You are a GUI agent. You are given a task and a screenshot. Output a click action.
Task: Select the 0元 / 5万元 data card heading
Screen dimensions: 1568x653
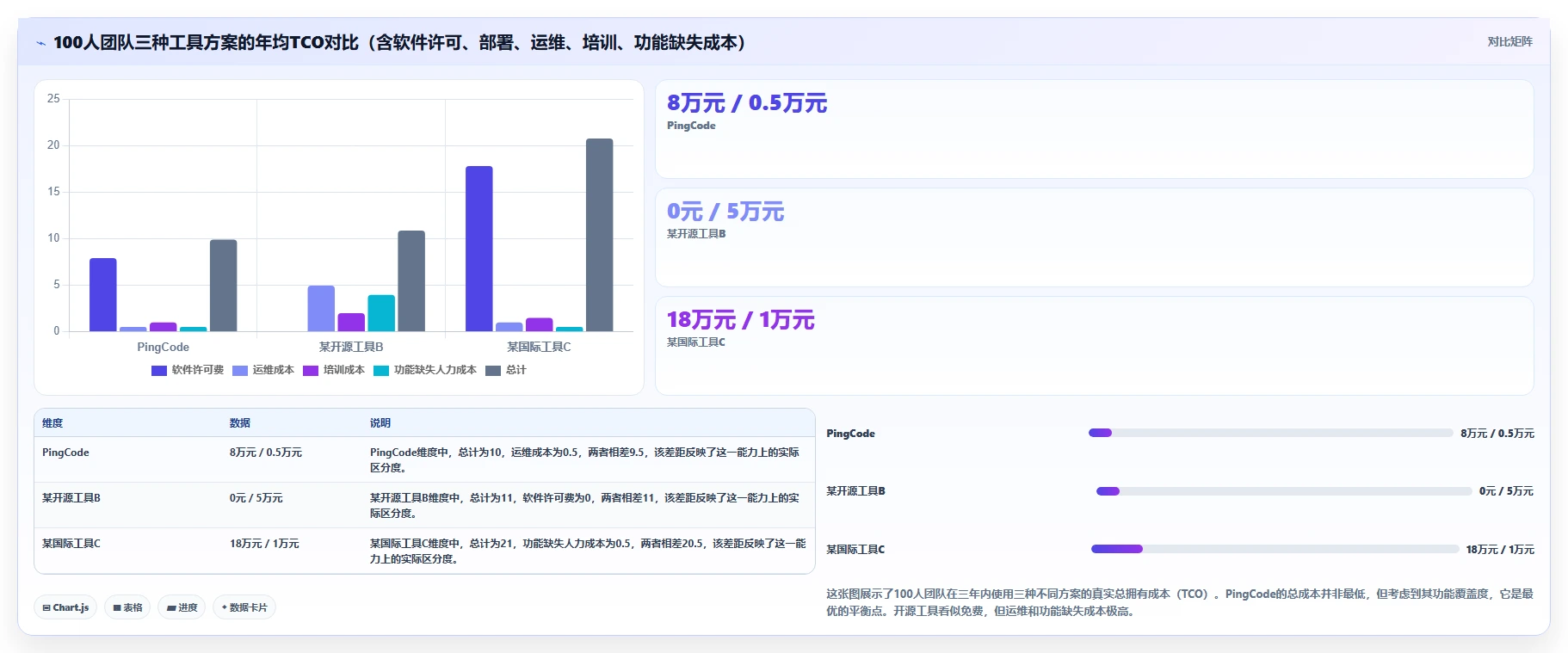725,212
